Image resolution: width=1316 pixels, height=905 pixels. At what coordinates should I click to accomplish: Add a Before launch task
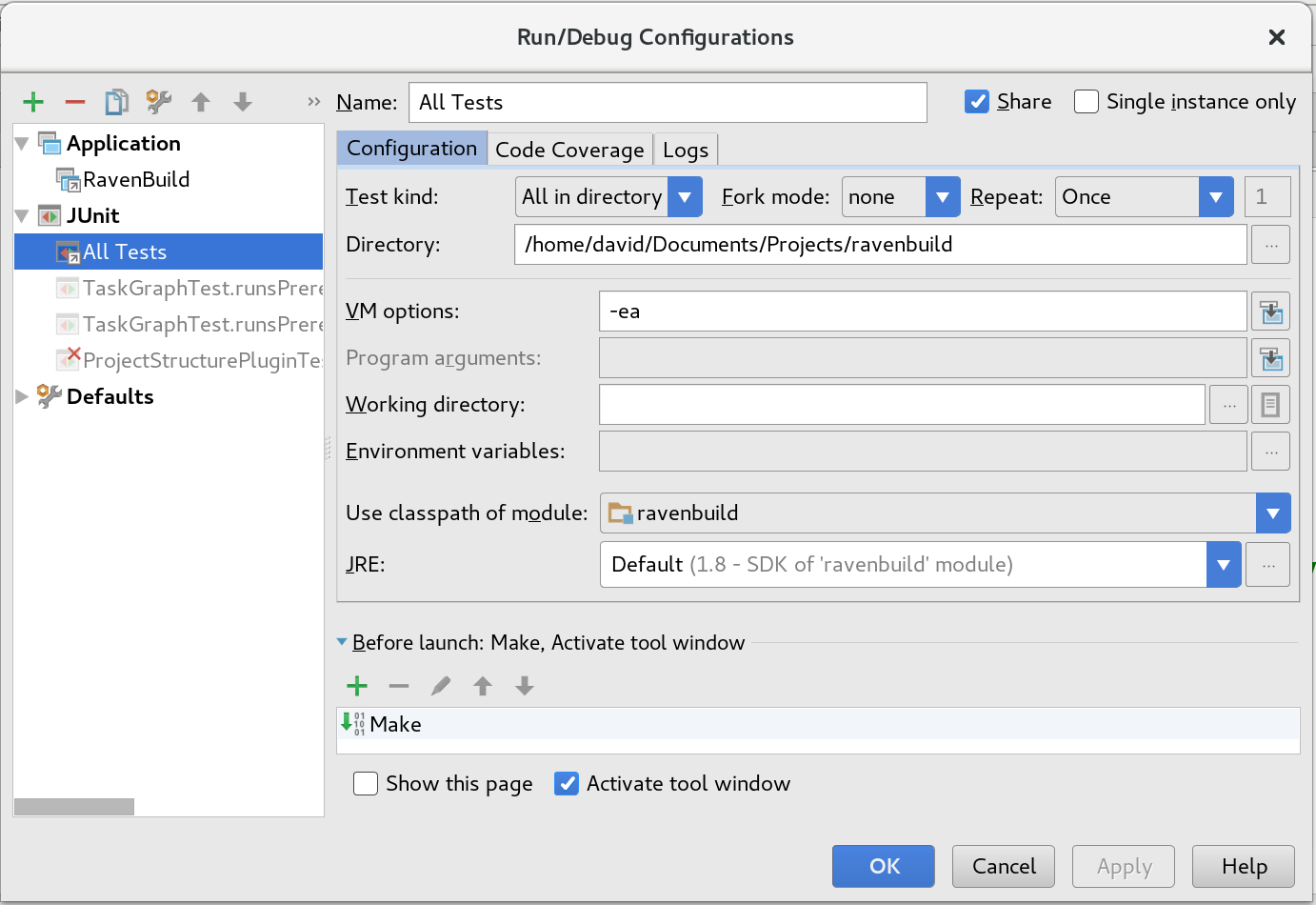pos(357,686)
